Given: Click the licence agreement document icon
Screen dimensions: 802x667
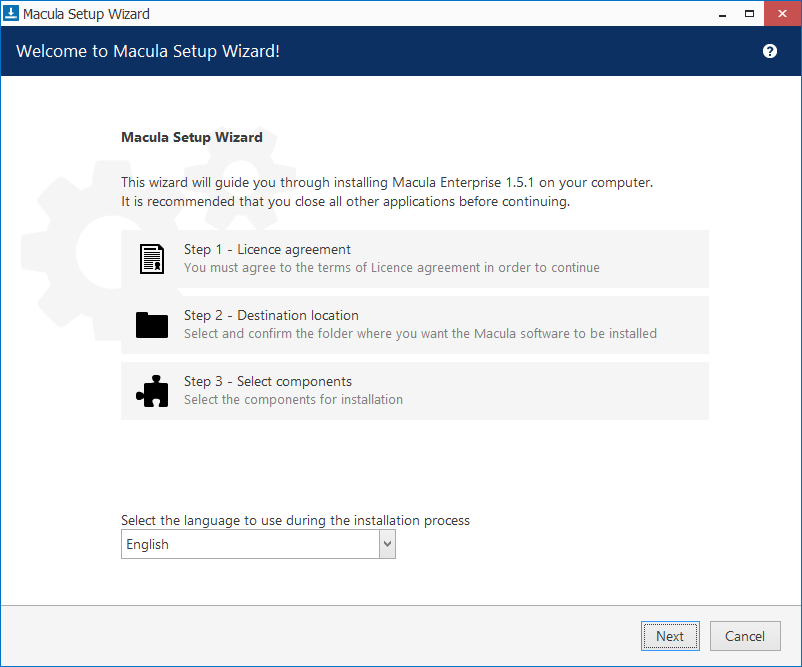Looking at the screenshot, I should point(152,259).
